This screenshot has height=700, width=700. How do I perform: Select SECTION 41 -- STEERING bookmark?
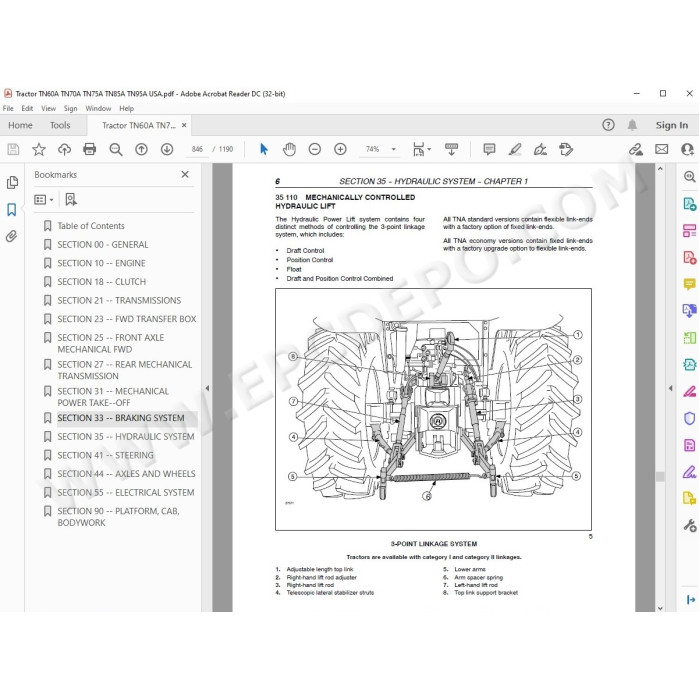[x=105, y=455]
